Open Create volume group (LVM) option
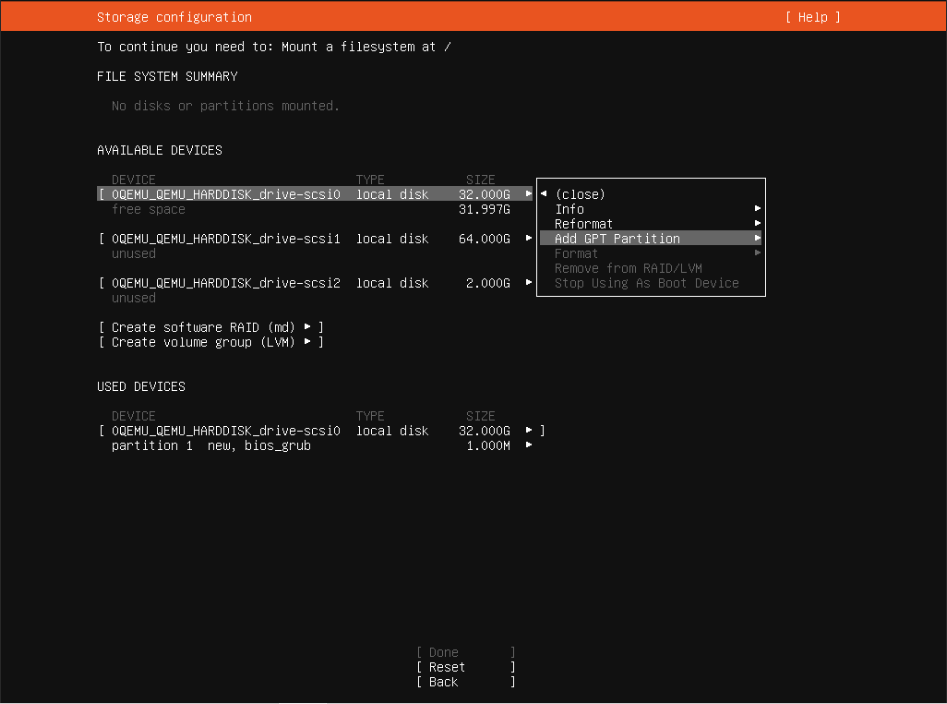 point(211,342)
